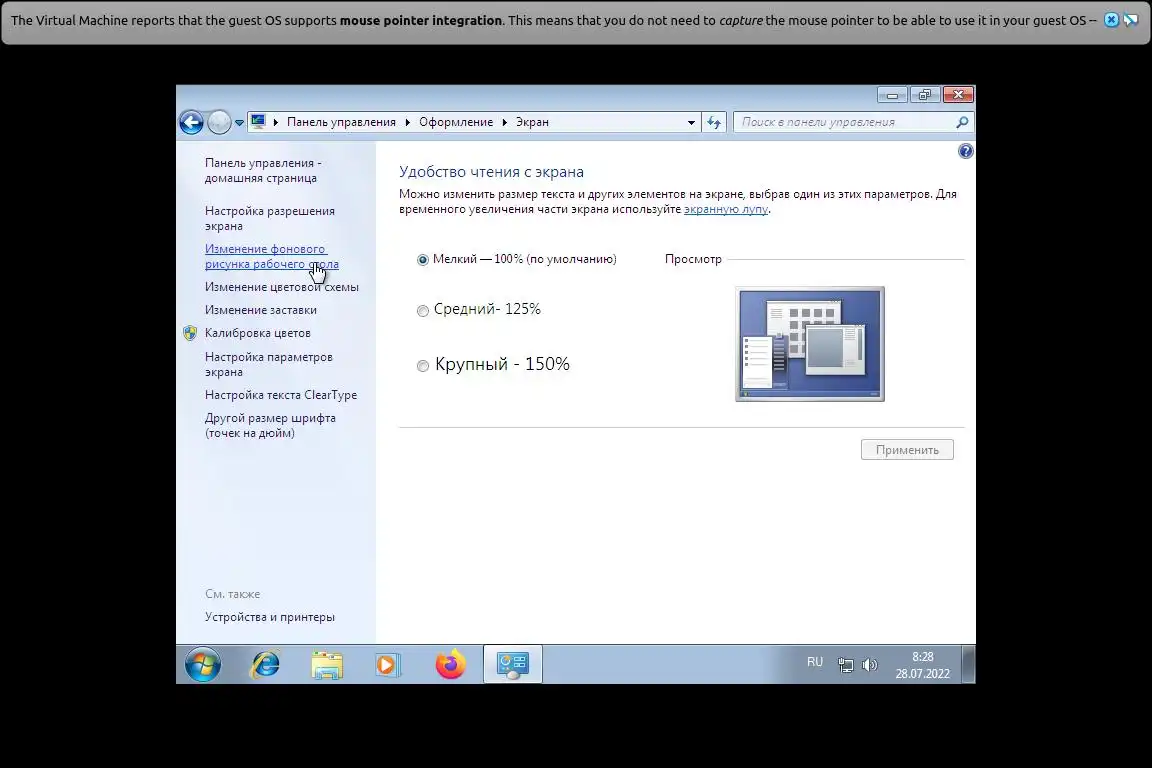Click the greyed Forward navigation arrow

[x=219, y=122]
